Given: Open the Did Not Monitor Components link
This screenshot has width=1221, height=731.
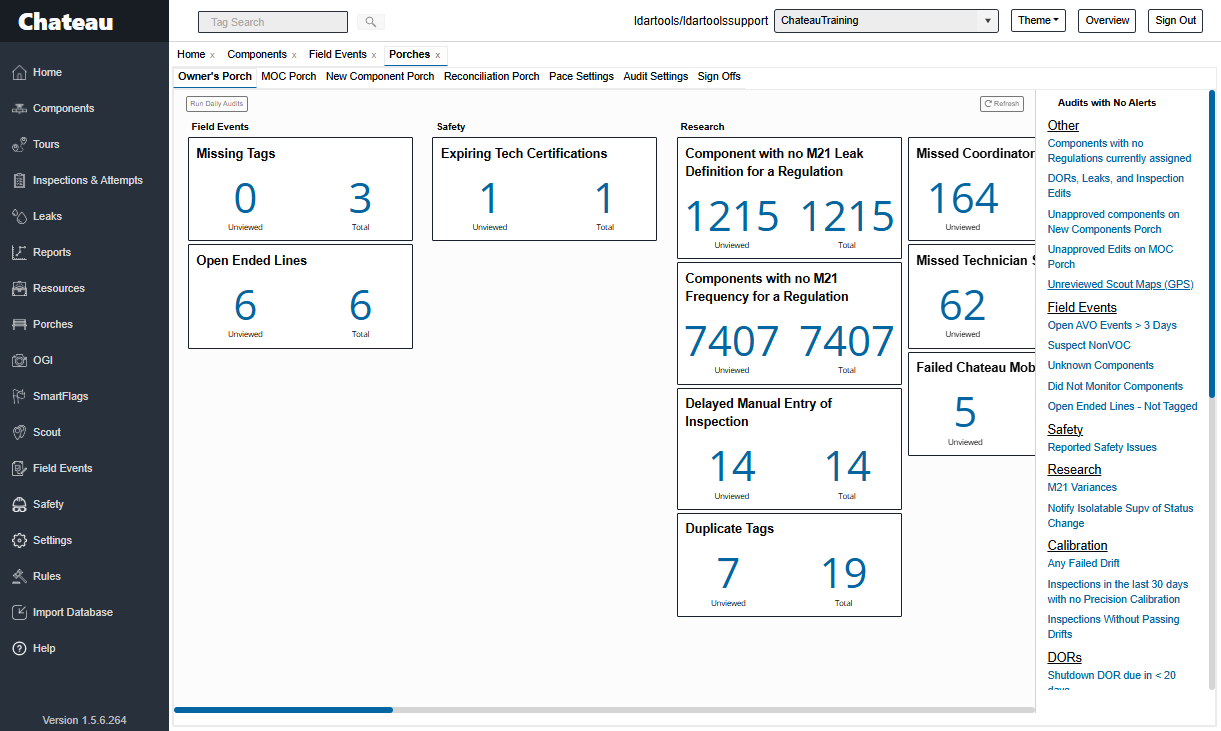Looking at the screenshot, I should tap(1115, 386).
